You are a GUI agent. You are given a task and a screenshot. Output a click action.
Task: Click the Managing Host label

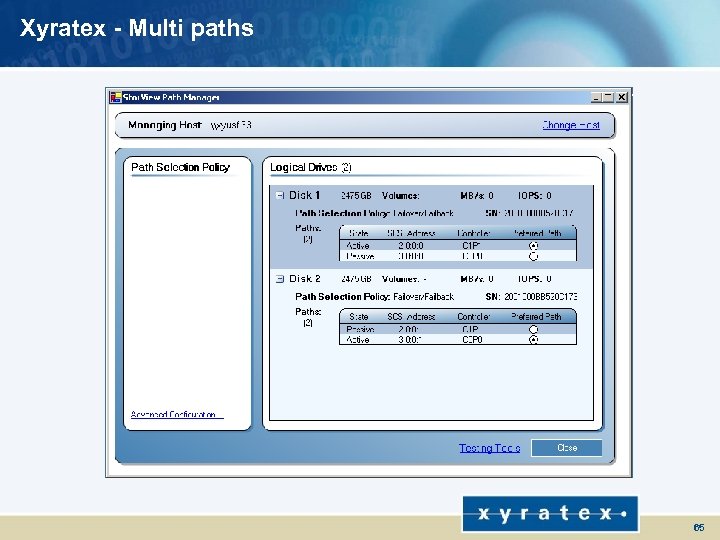pos(165,125)
